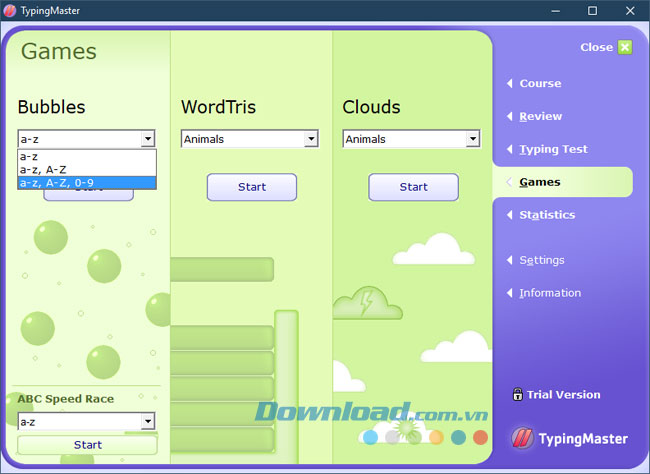Screen dimensions: 650x474
Task: Open the Course section
Action: [x=540, y=83]
